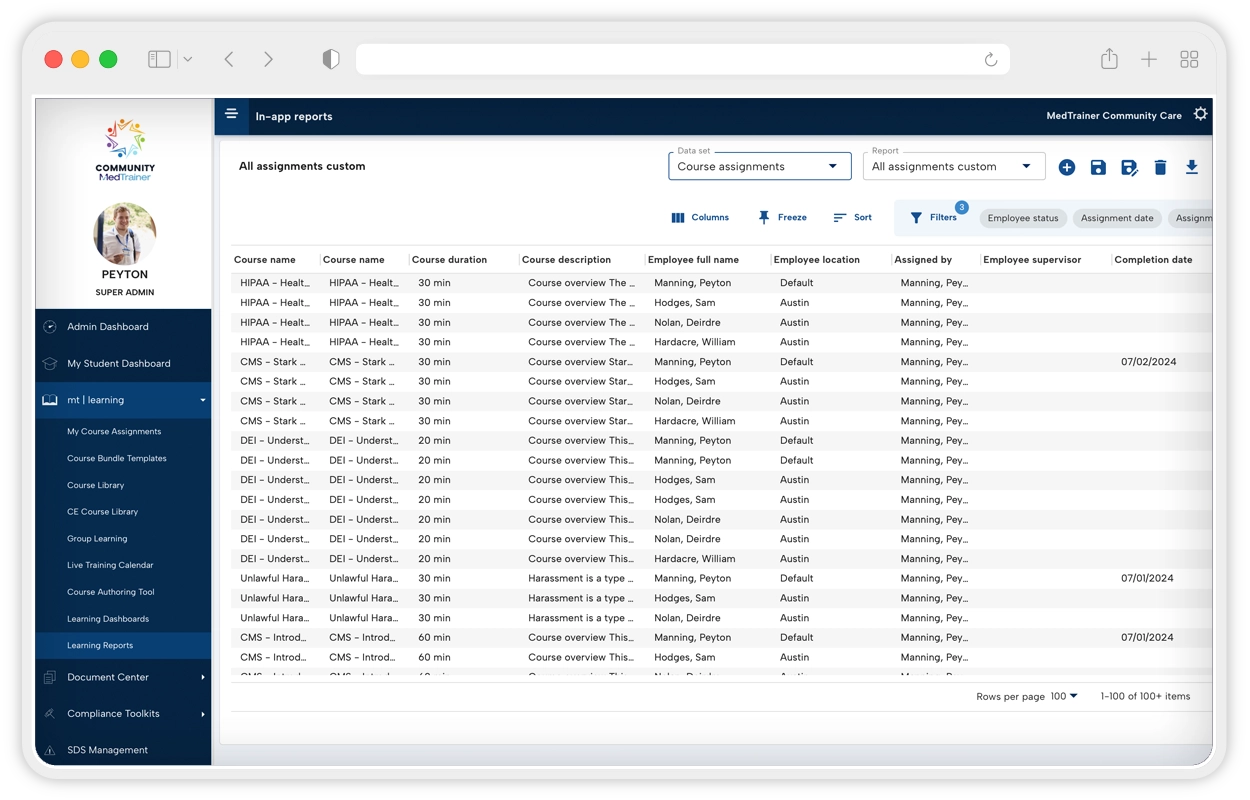Click the save report floppy disk icon
1250x800 pixels.
(1098, 167)
